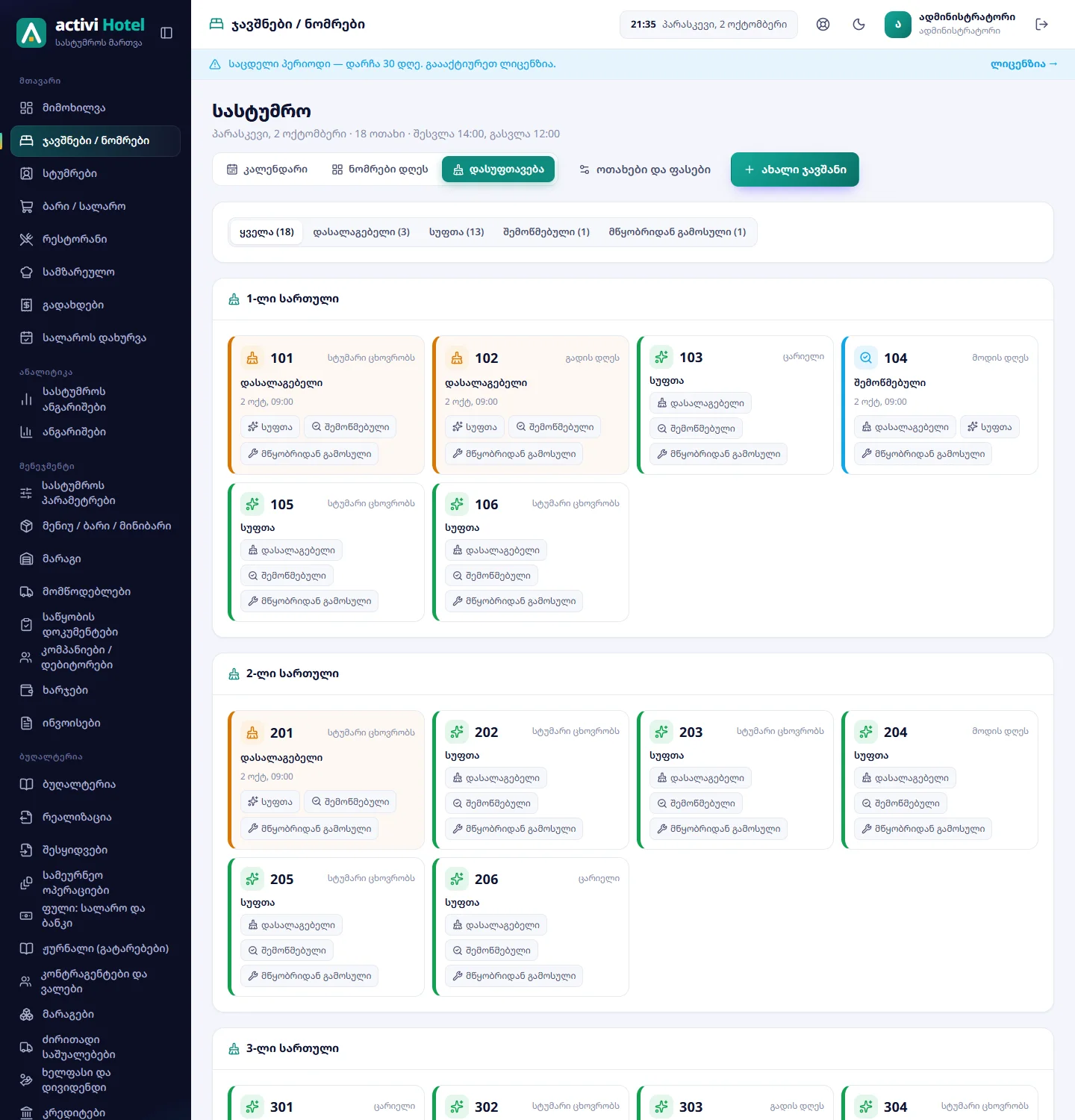The height and width of the screenshot is (1120, 1075).
Task: Set room 103 to დასალაგებელი
Action: (700, 403)
